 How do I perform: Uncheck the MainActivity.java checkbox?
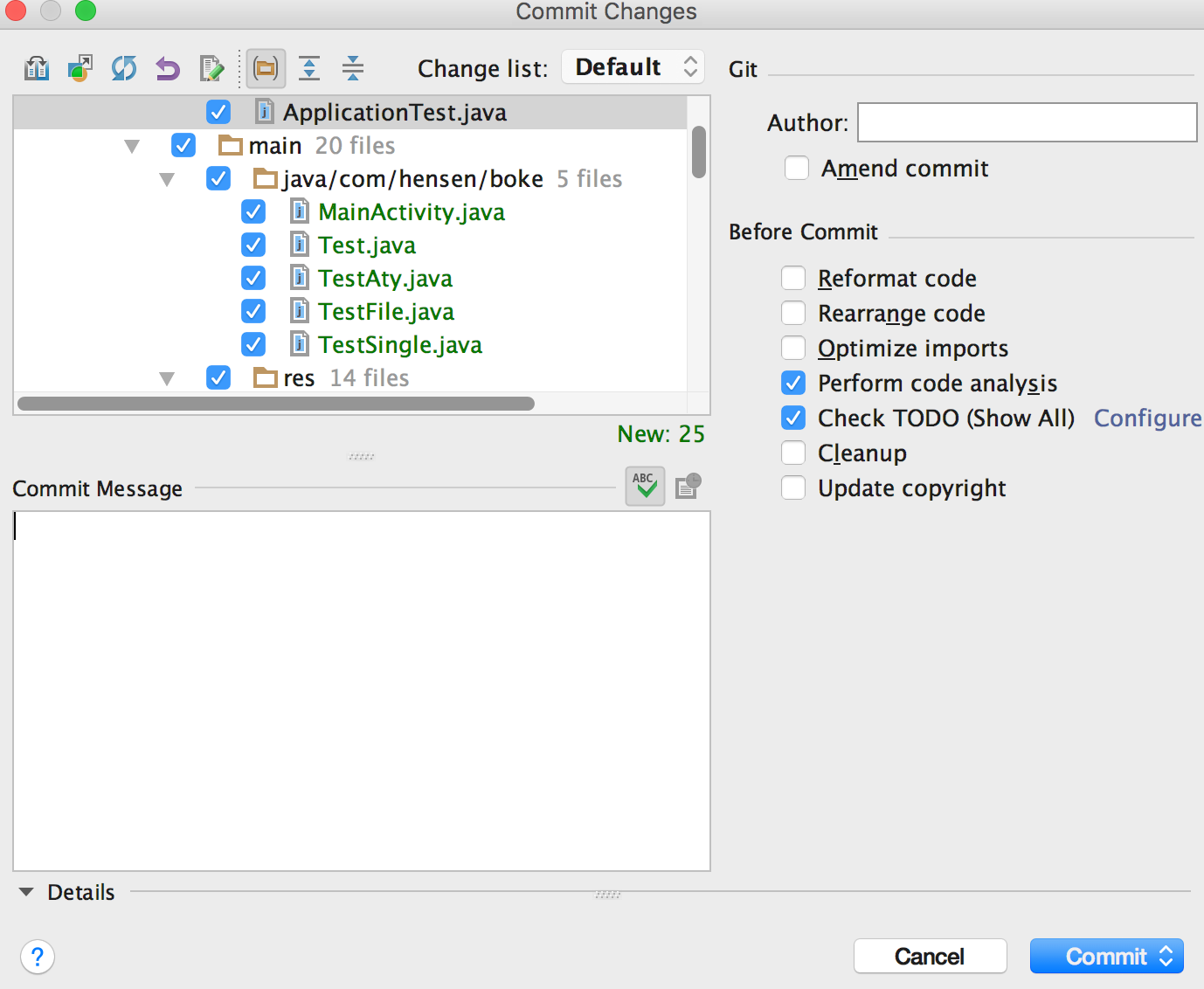pos(253,211)
